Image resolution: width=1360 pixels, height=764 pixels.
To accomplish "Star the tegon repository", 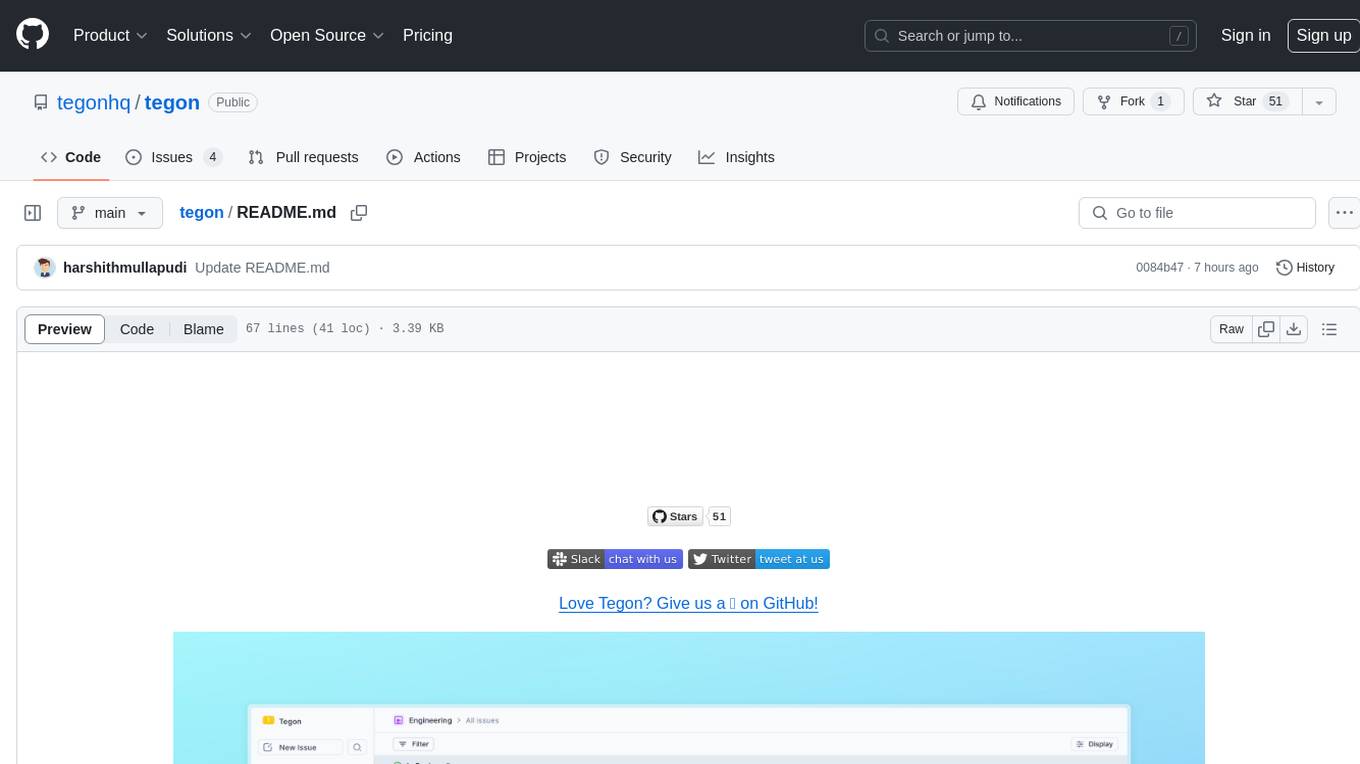I will (x=1247, y=102).
